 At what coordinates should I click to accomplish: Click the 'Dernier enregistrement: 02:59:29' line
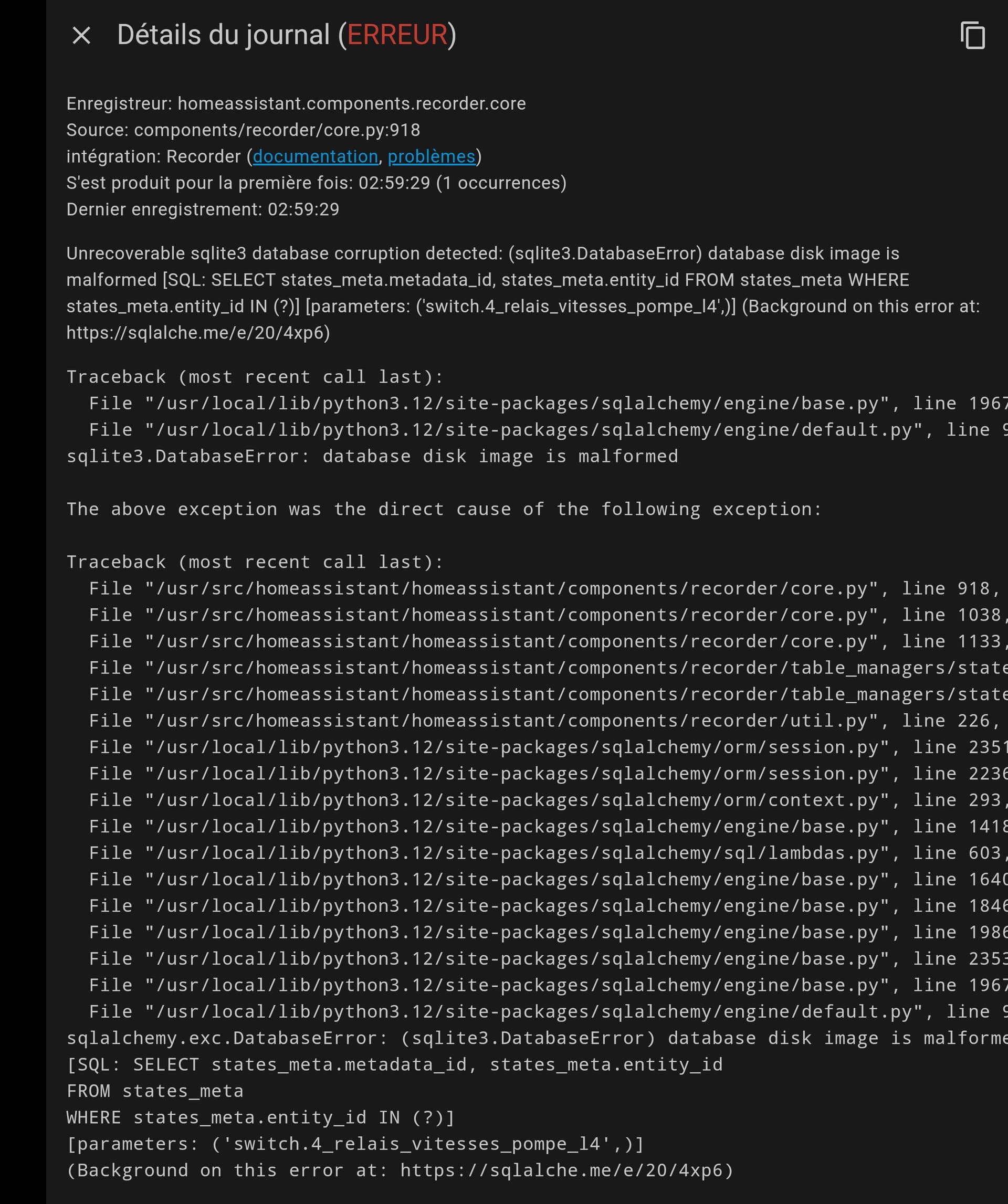203,209
